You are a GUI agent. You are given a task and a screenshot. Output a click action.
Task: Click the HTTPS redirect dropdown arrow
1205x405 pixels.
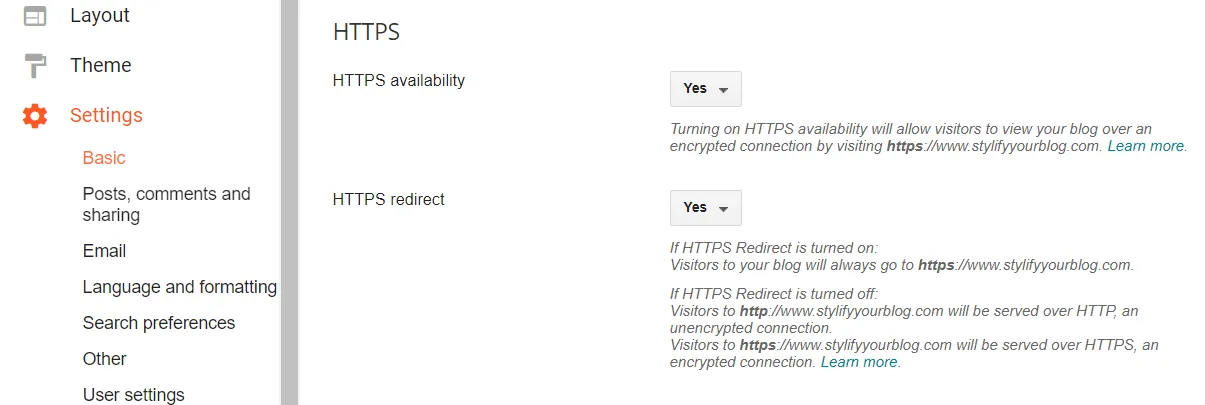(723, 209)
